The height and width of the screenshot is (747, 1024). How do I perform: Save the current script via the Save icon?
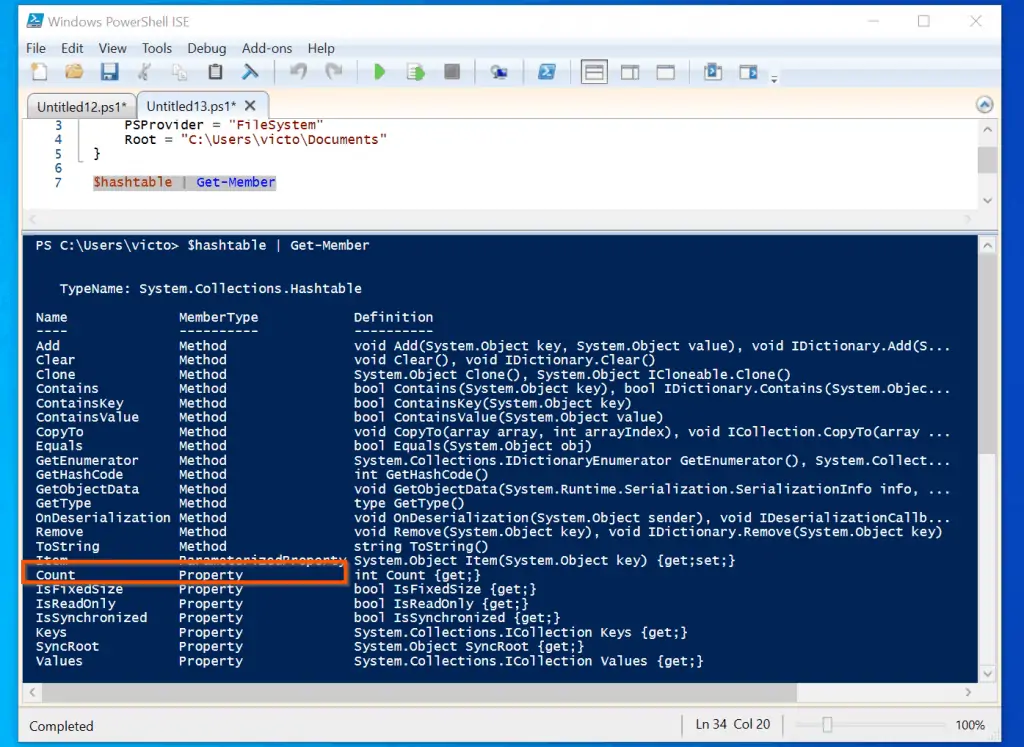110,71
